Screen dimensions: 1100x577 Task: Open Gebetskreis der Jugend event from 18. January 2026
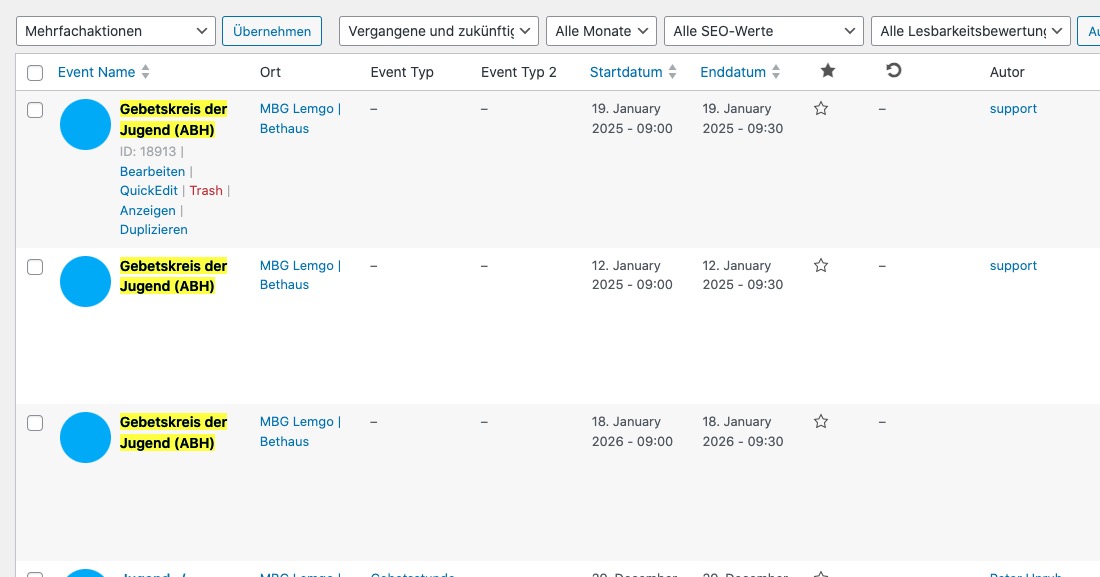(173, 432)
